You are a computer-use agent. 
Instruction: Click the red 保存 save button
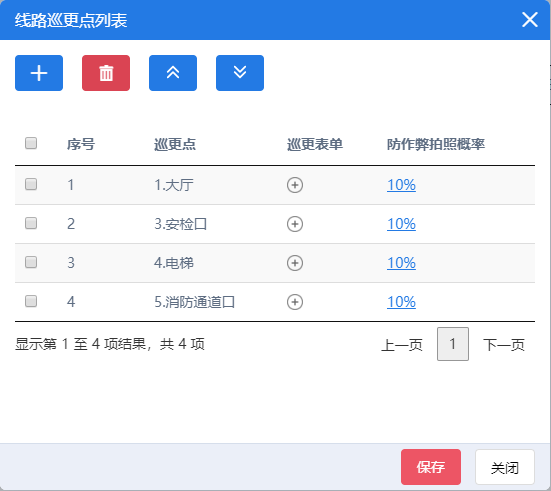(431, 467)
